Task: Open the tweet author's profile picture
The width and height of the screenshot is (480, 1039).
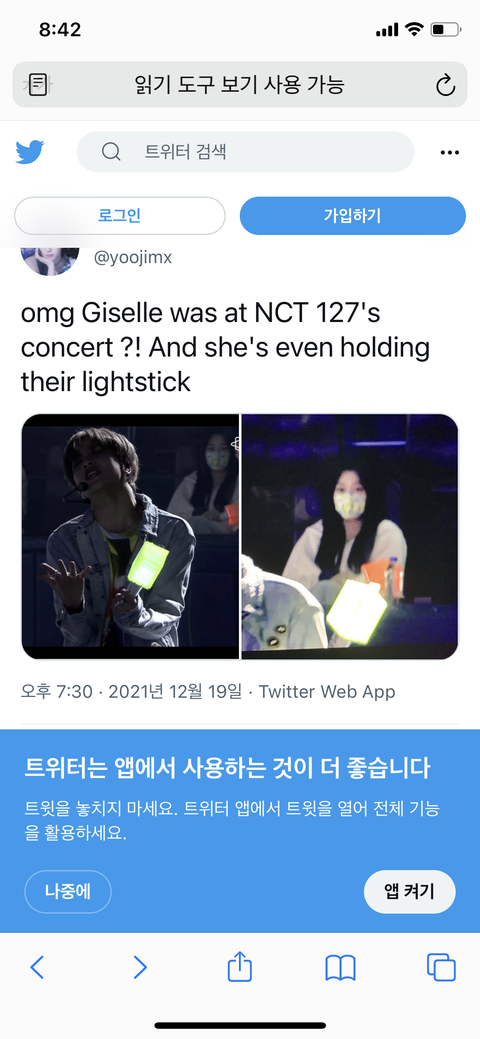Action: pyautogui.click(x=50, y=256)
